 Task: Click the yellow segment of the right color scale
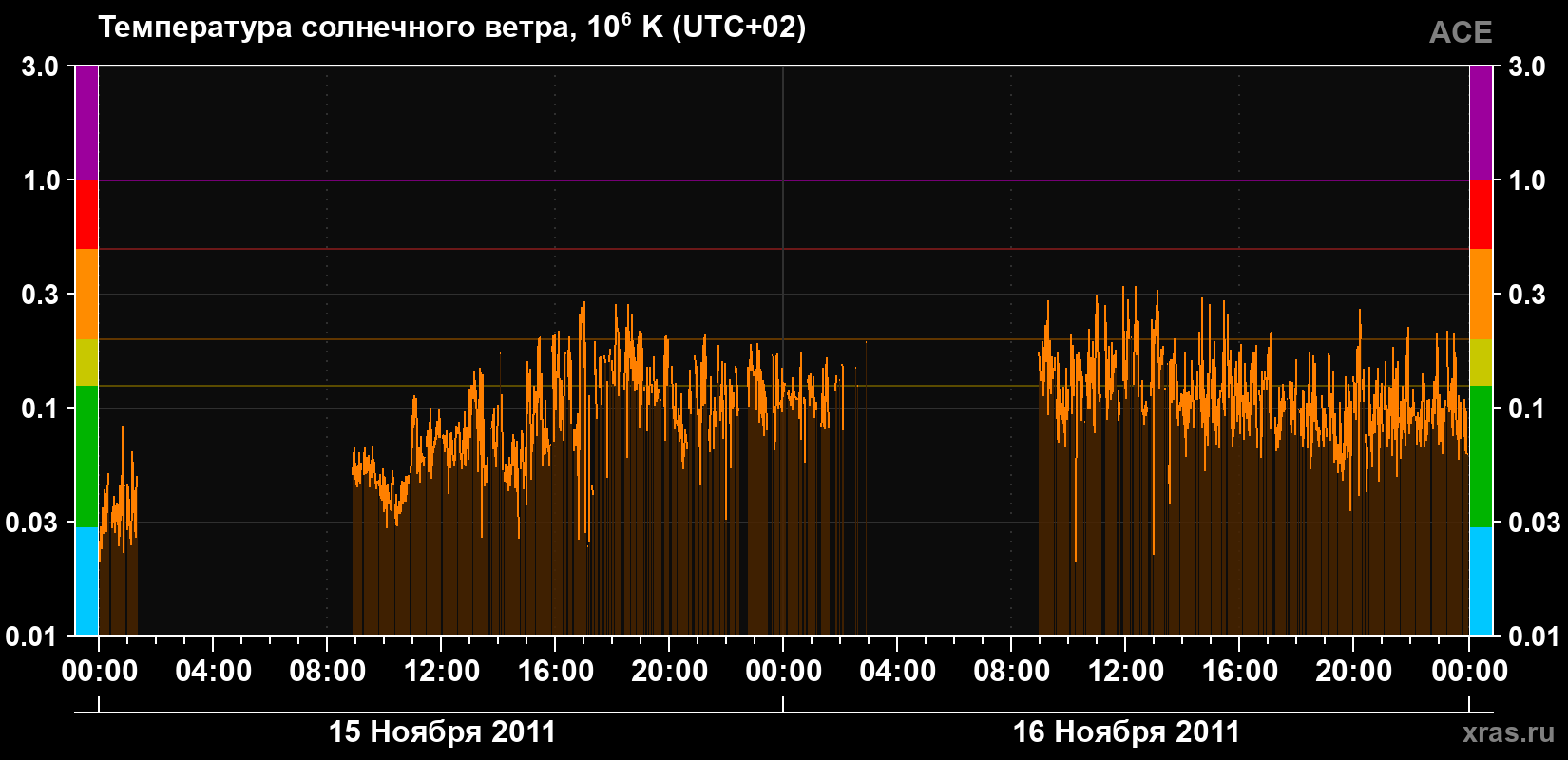point(1482,363)
